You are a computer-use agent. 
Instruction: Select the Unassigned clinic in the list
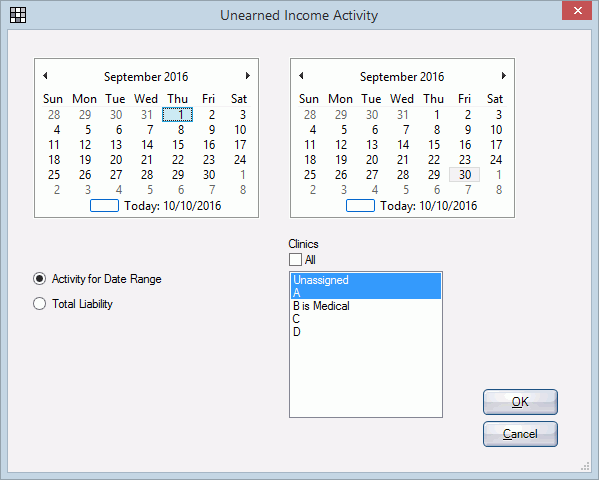[366, 280]
